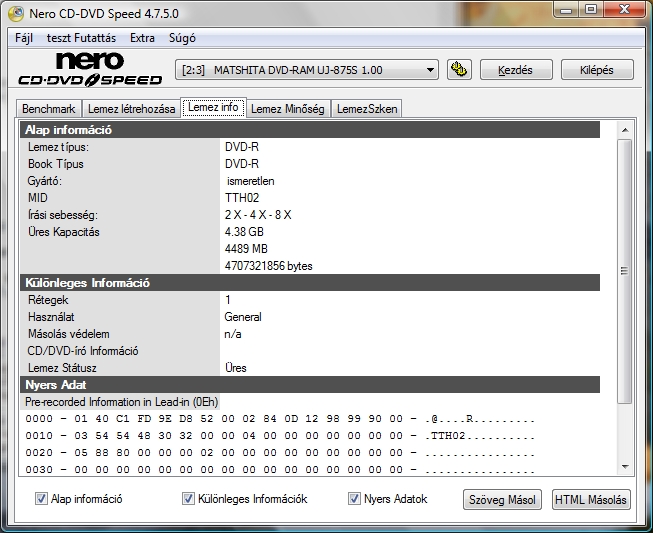Click the Kezdés button
This screenshot has width=653, height=533.
(516, 70)
